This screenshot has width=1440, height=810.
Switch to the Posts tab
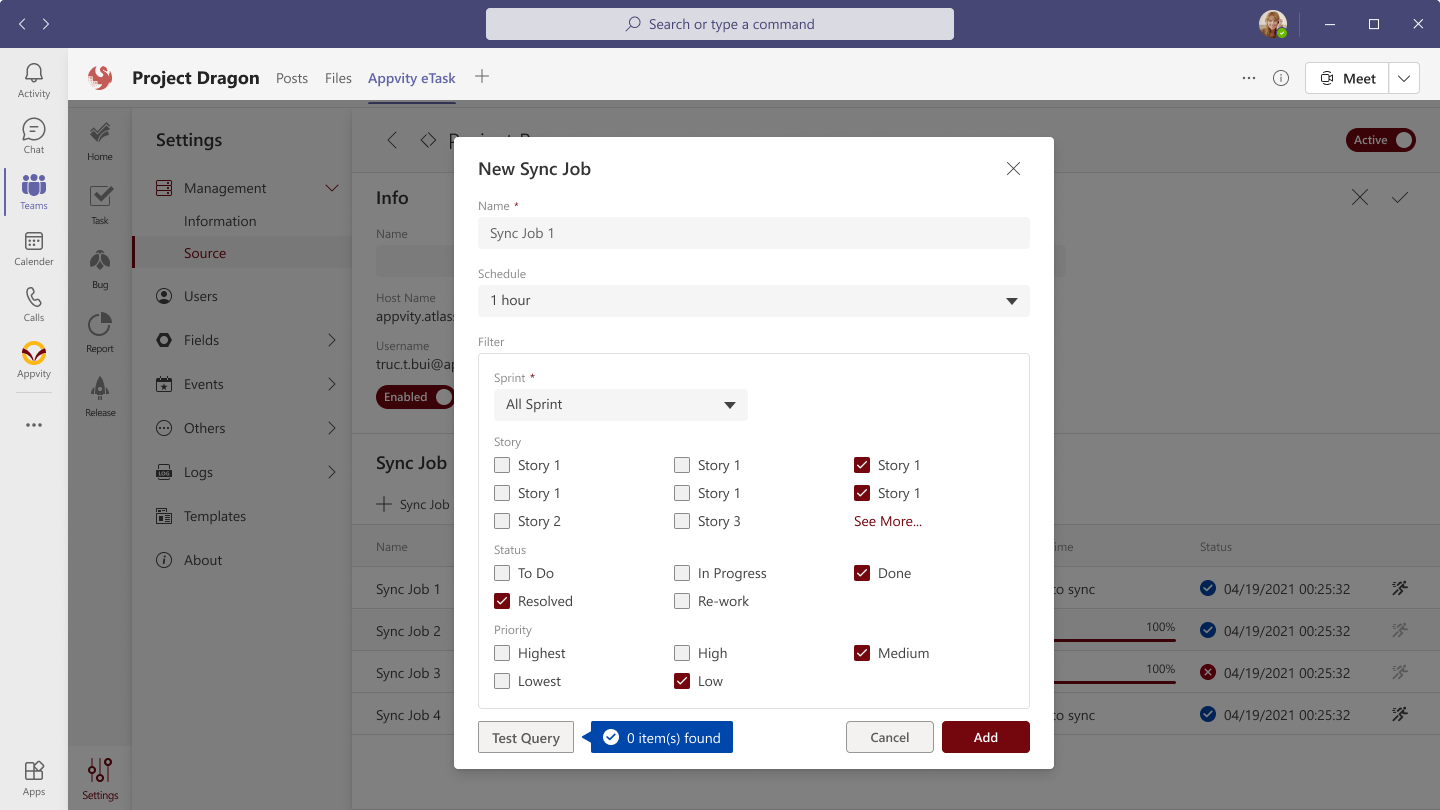coord(292,78)
